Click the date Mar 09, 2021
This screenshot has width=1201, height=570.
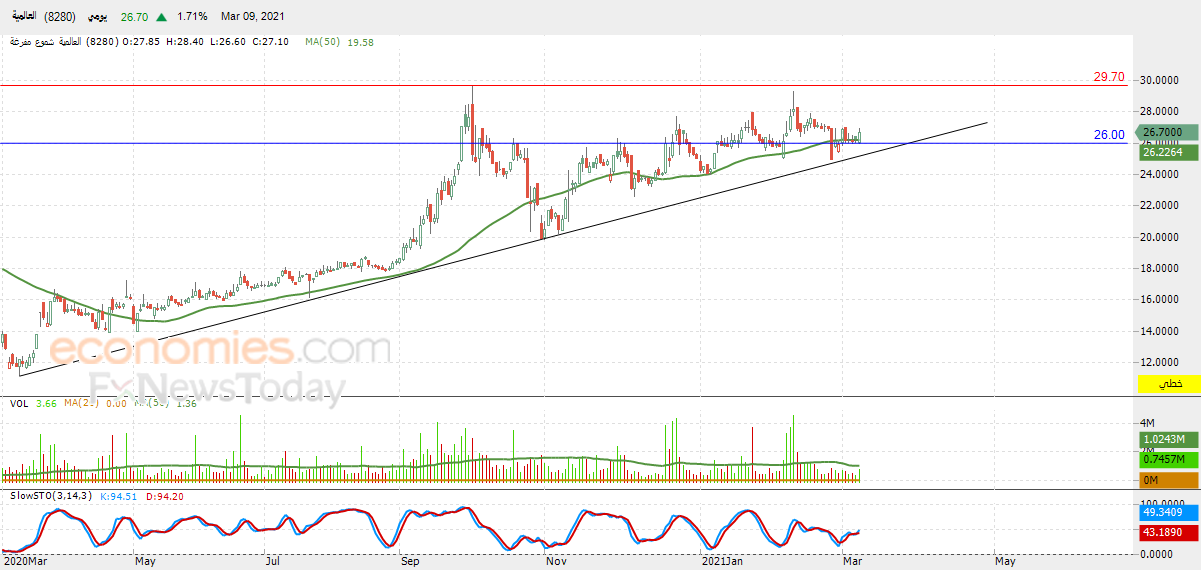tap(253, 17)
